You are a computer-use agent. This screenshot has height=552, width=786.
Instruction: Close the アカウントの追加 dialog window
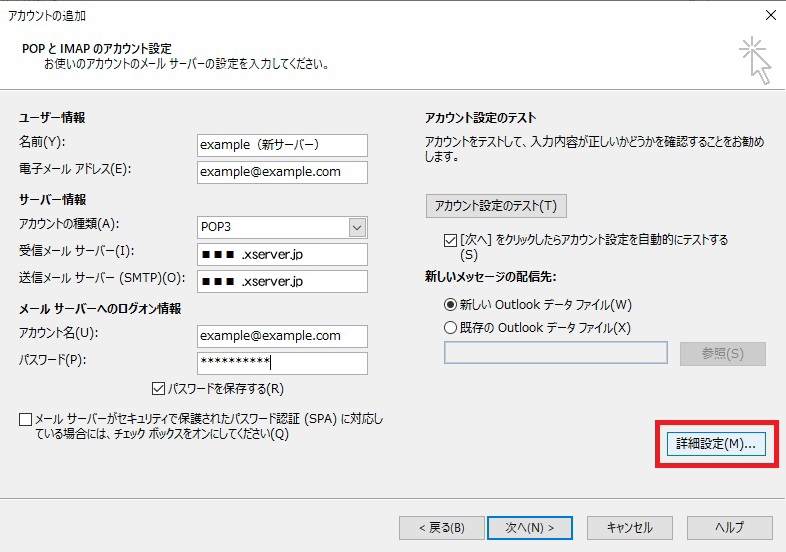pos(769,15)
